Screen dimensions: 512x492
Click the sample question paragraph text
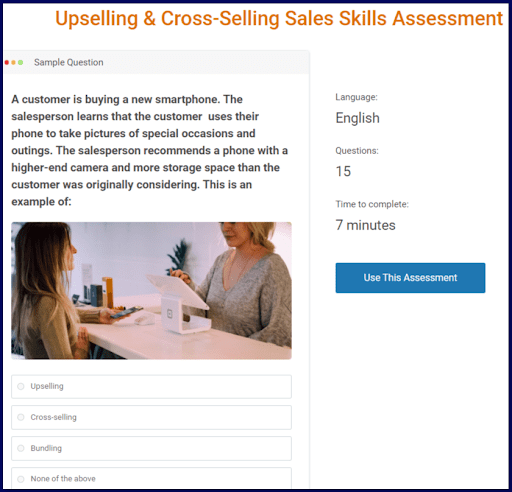[x=150, y=150]
